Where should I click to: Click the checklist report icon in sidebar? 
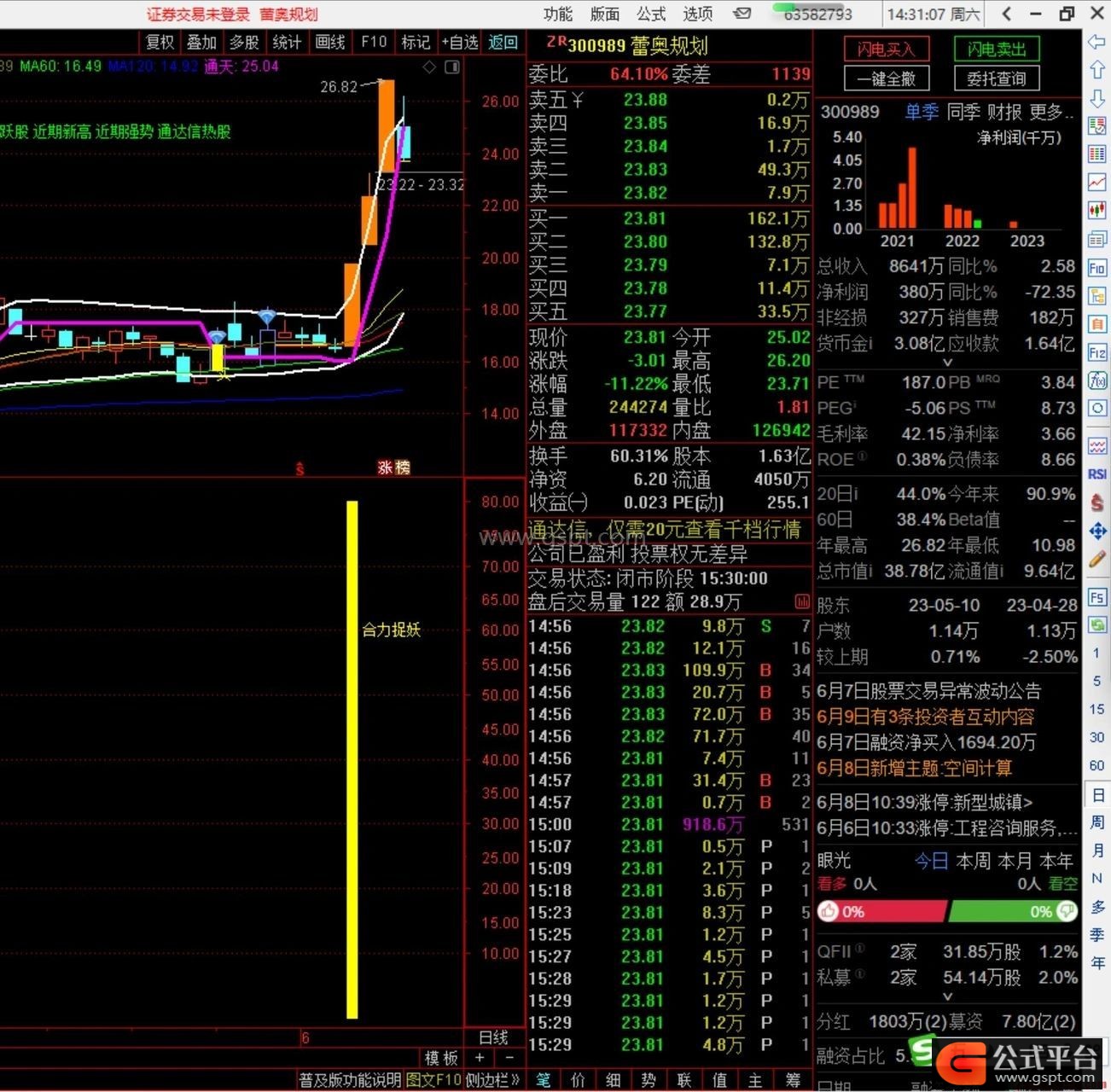pyautogui.click(x=1097, y=126)
